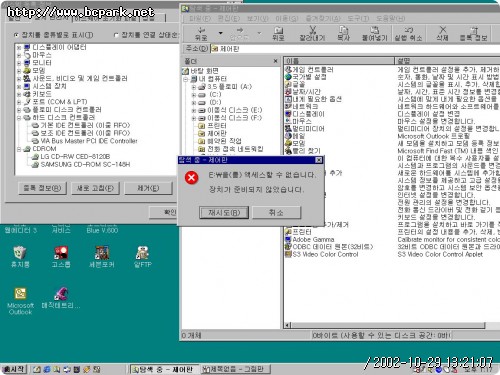Select the 장치를 연결 상태순 radio button
Image resolution: width=500 pixels, height=375 pixels.
[x=116, y=35]
